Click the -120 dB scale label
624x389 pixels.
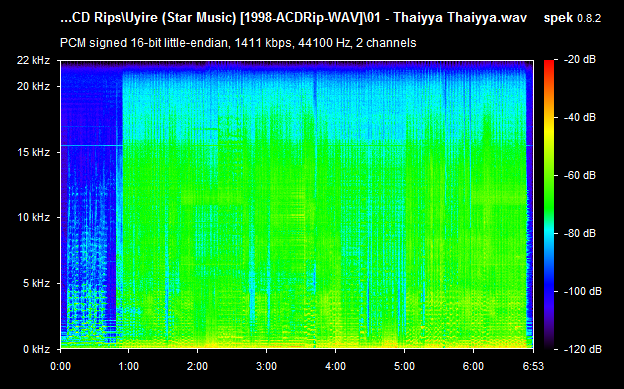(x=583, y=350)
